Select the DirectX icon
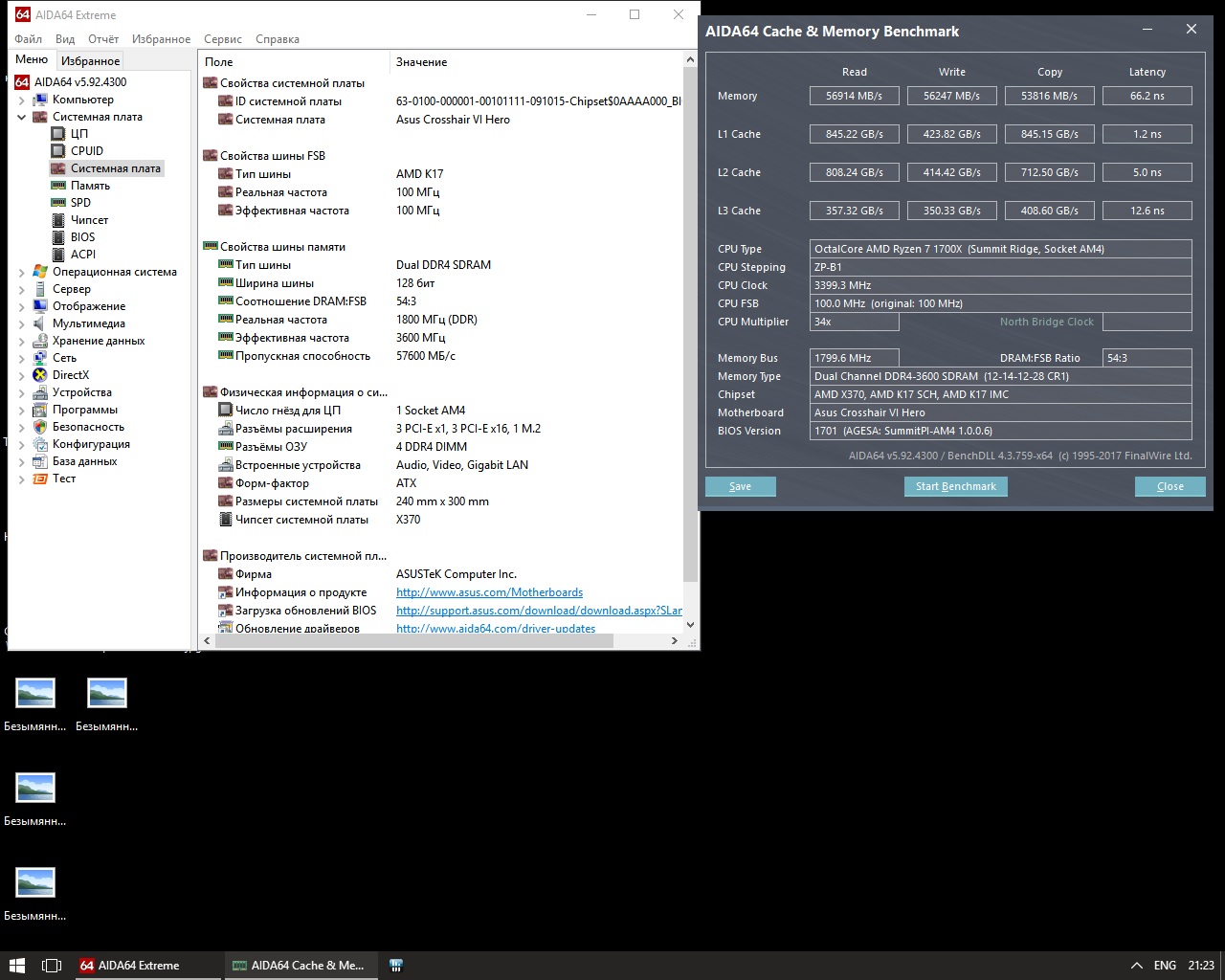 point(40,375)
